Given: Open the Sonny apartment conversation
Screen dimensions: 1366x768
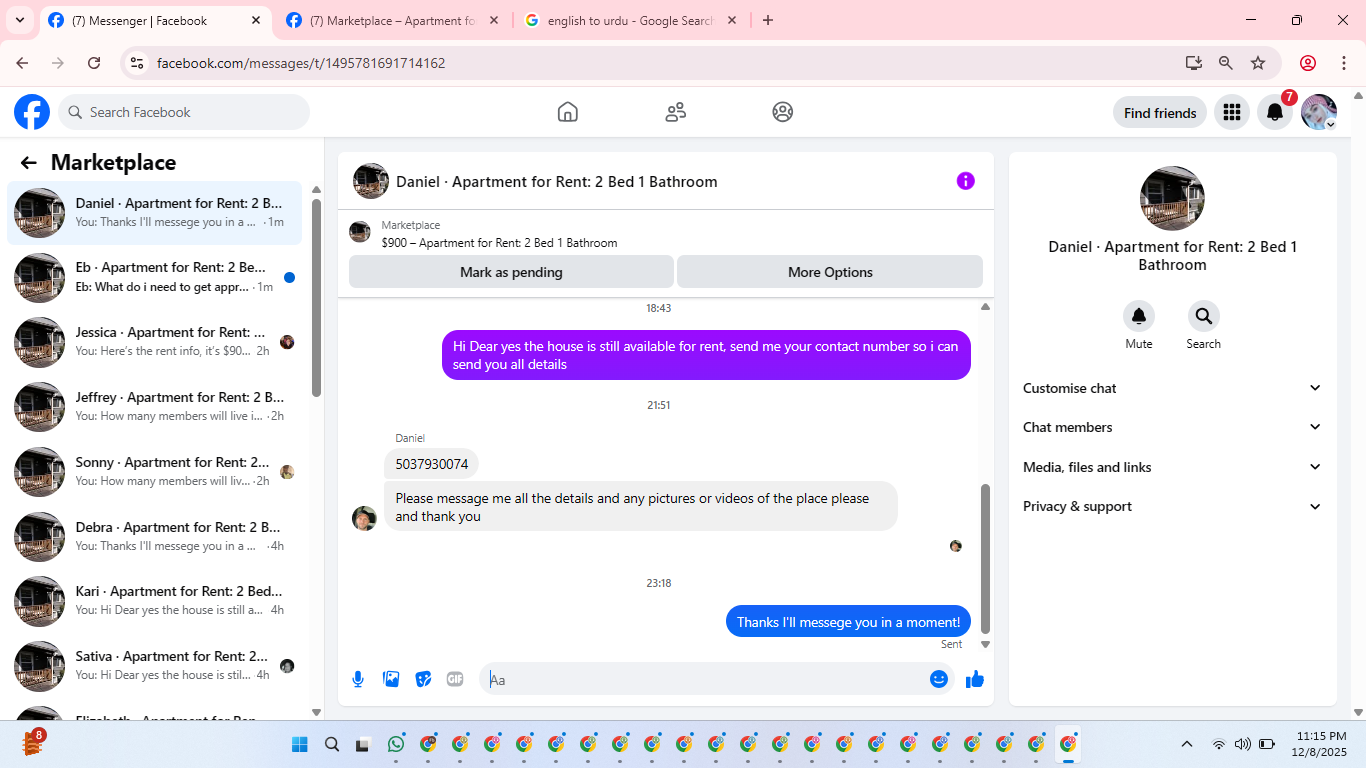Looking at the screenshot, I should (155, 472).
